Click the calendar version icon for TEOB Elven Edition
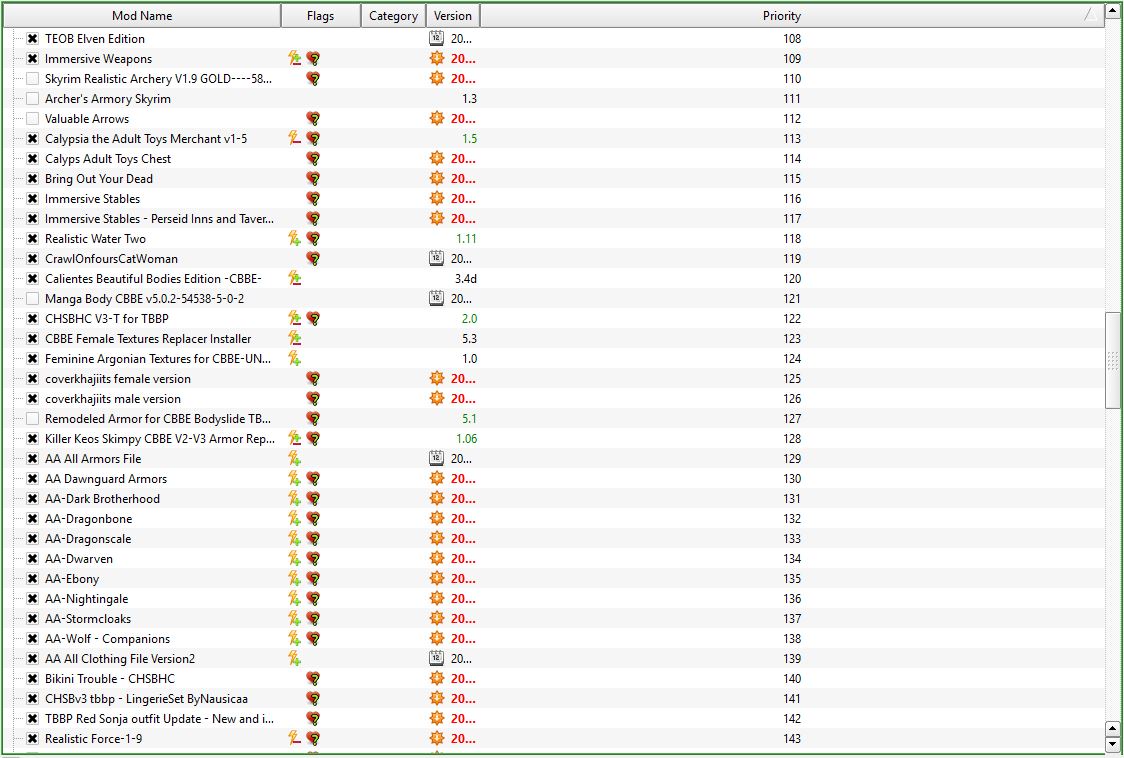Viewport: 1124px width, 758px height. coord(436,39)
